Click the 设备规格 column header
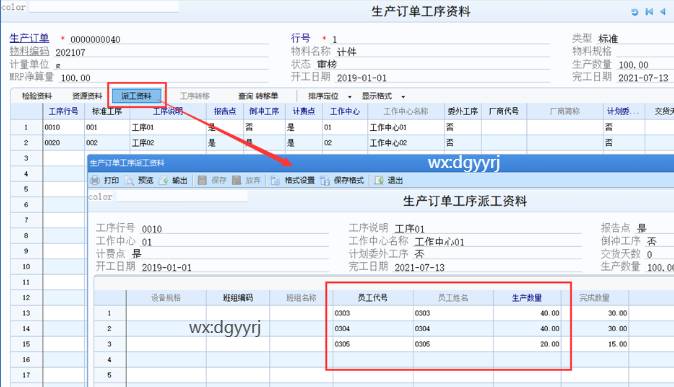Image resolution: width=674 pixels, height=387 pixels. click(166, 298)
